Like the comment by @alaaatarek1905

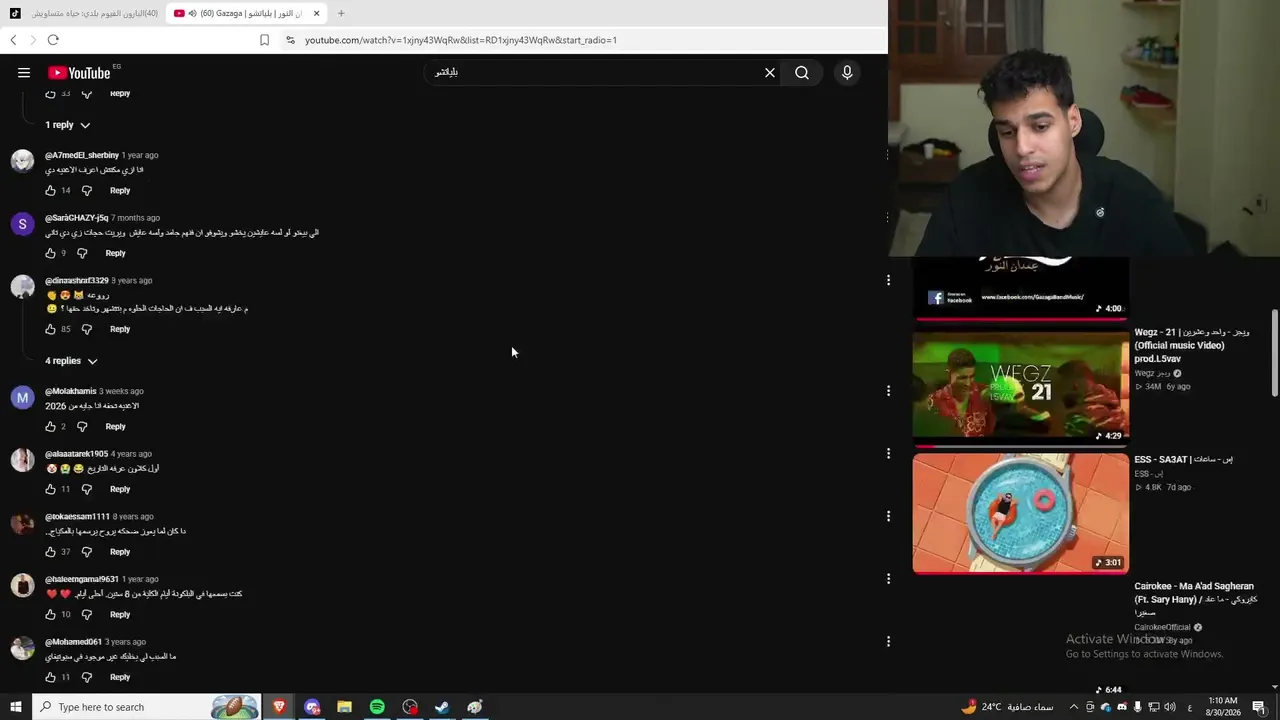click(51, 489)
